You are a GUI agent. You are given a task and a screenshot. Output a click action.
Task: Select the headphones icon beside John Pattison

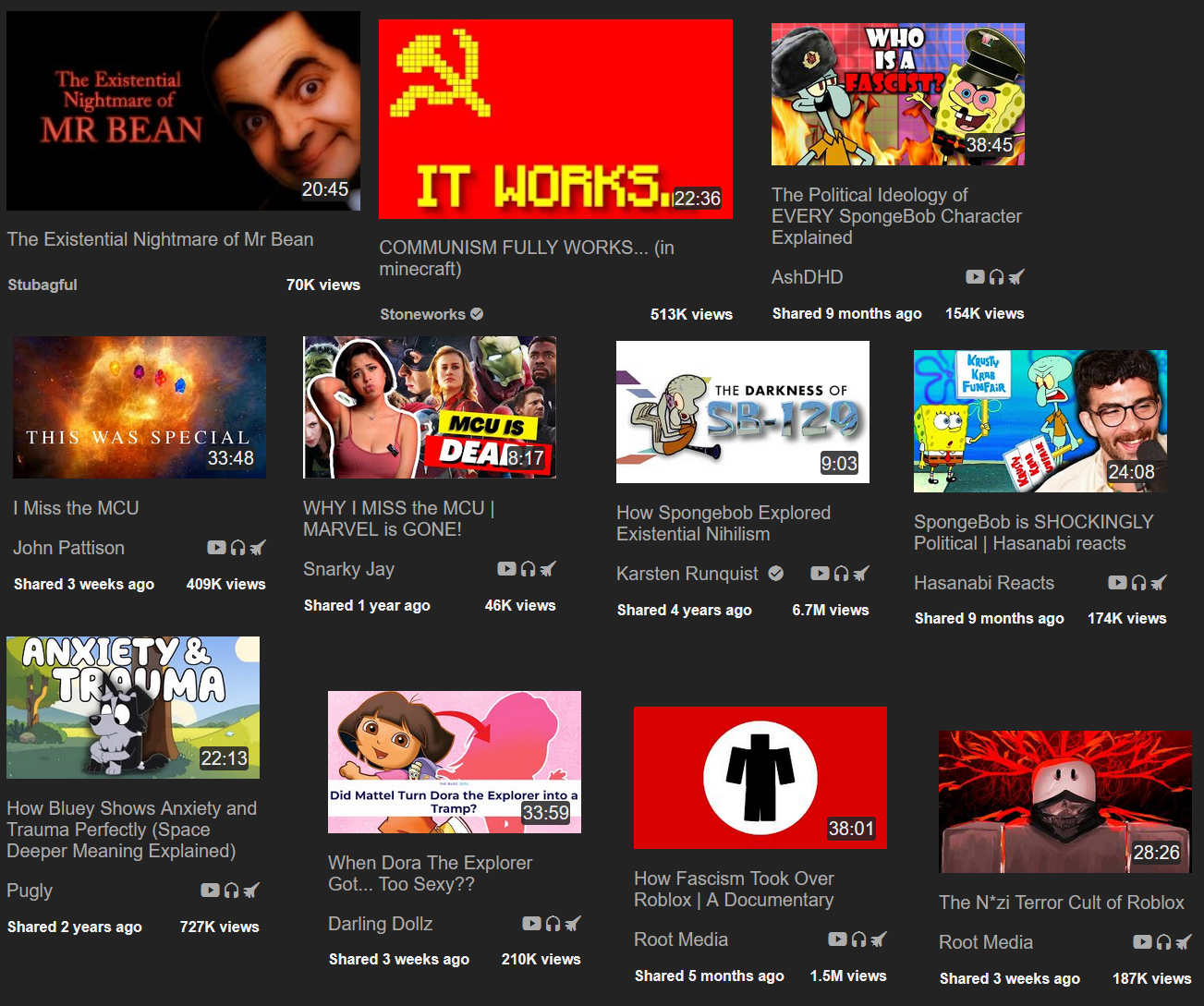coord(237,547)
